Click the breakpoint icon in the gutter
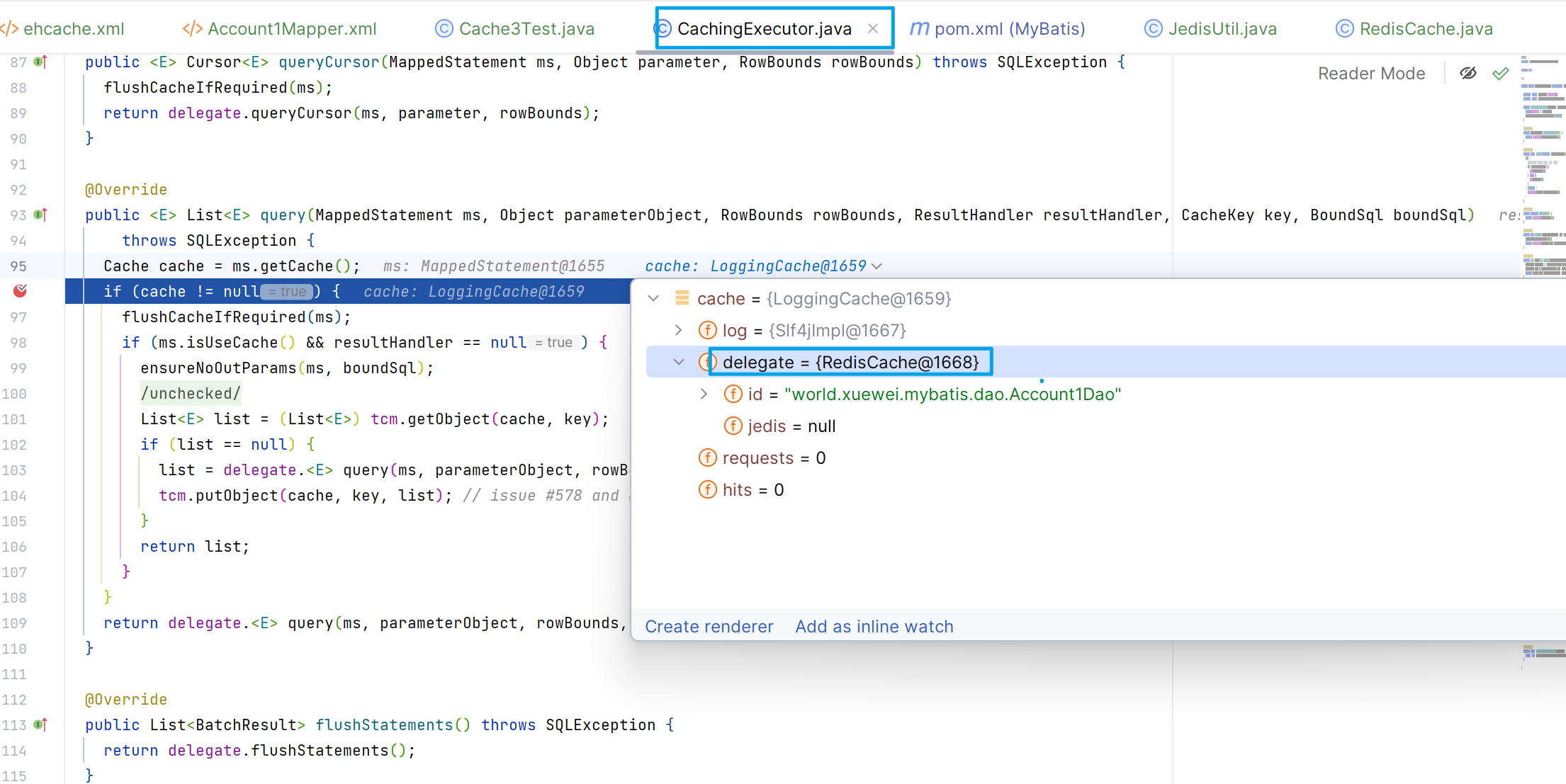 coord(21,291)
